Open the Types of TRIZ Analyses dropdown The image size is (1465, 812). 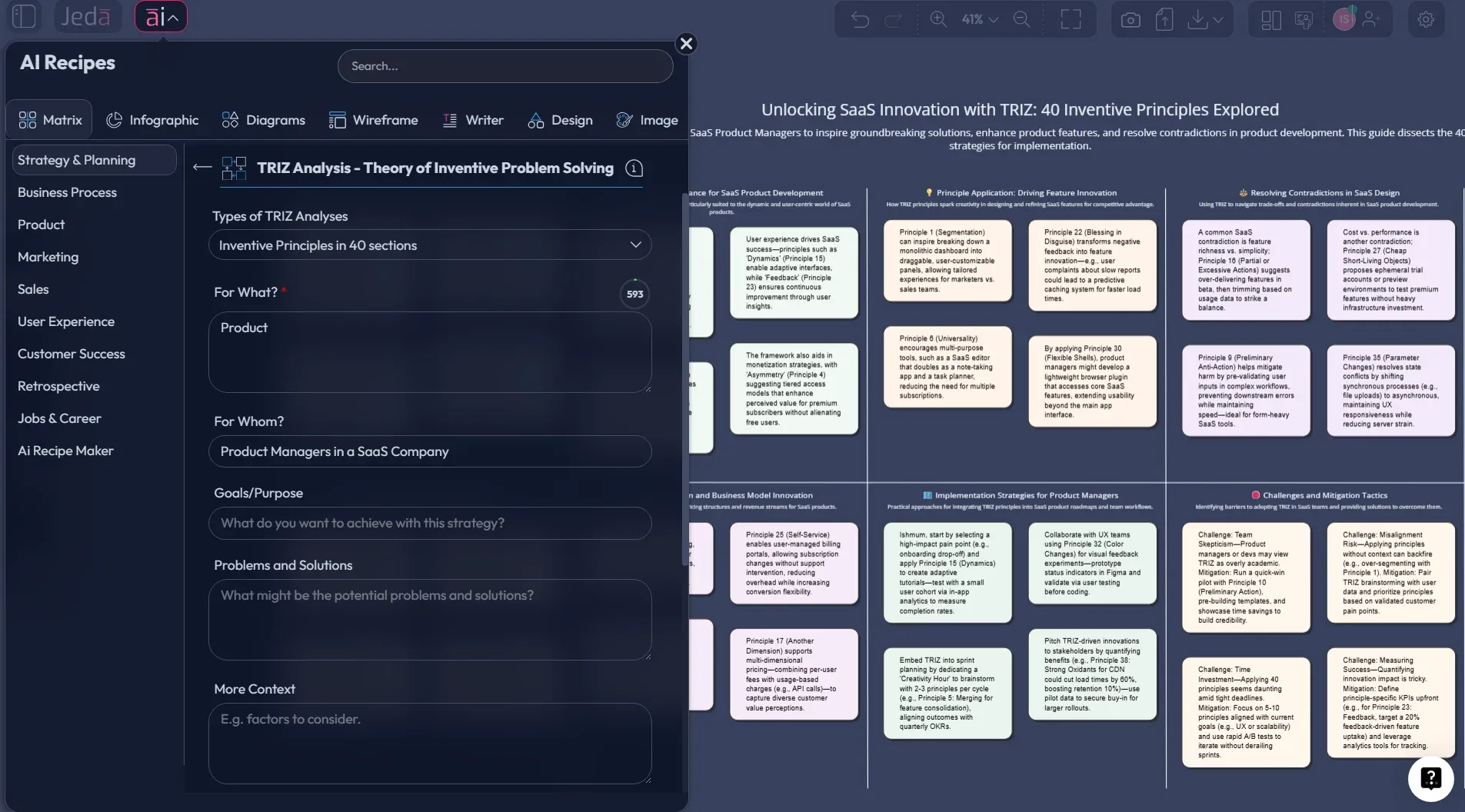(x=430, y=245)
